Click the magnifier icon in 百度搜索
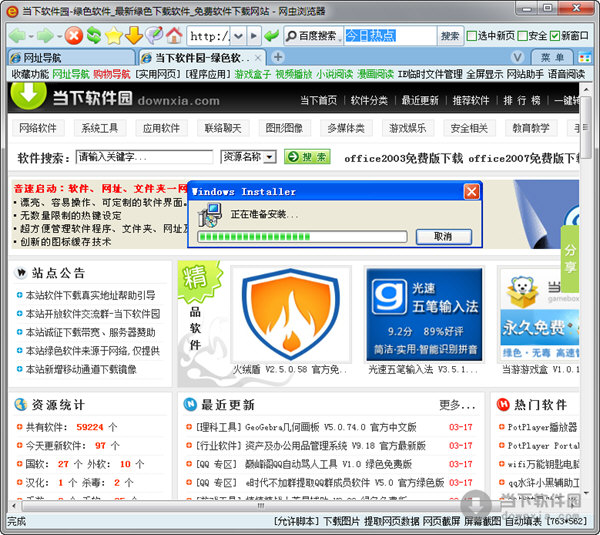Image resolution: width=600 pixels, height=535 pixels. pos(291,36)
